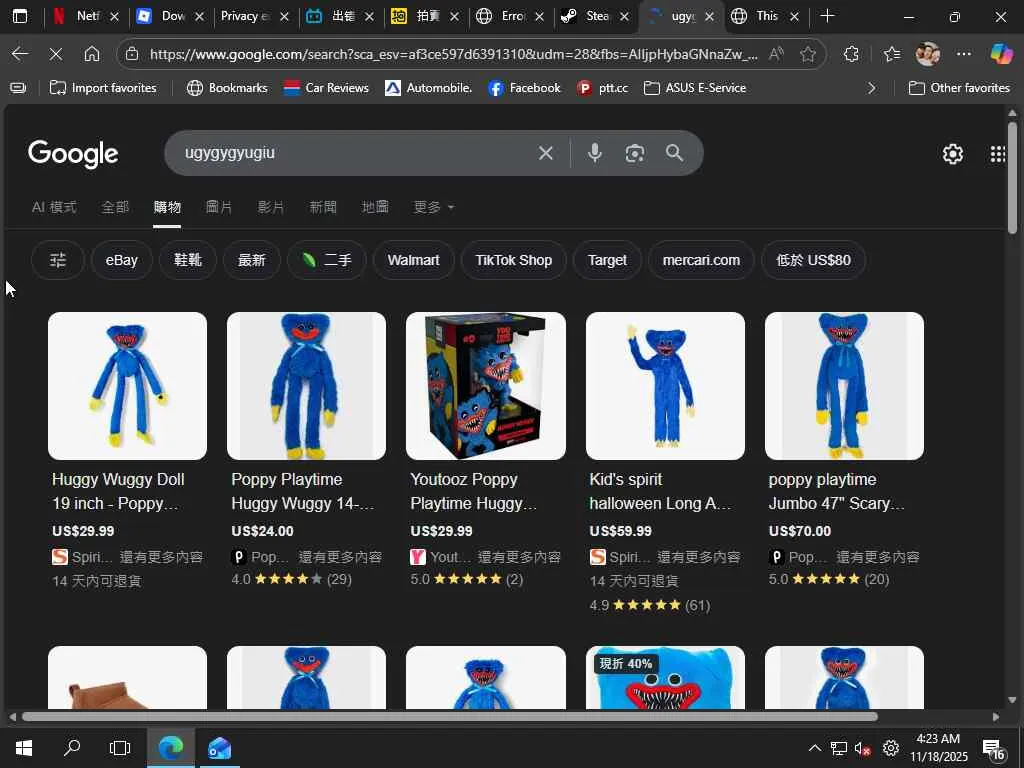Stop page loading with the X button
The width and height of the screenshot is (1024, 768).
tap(56, 54)
